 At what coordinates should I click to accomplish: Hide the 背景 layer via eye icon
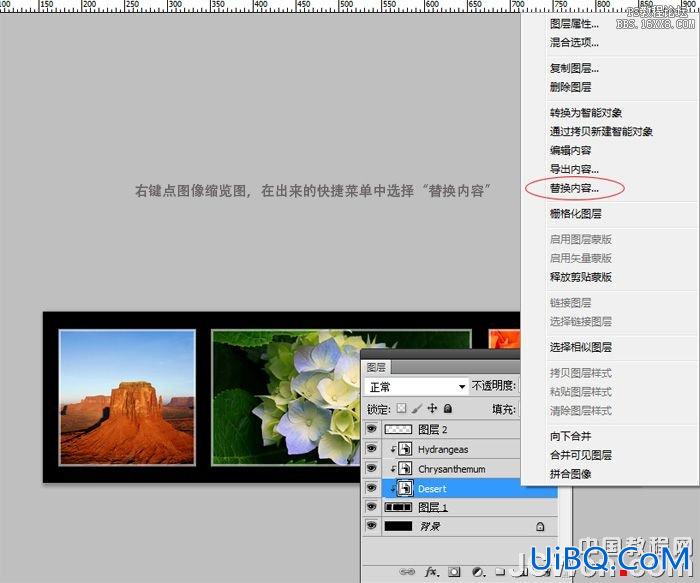371,525
